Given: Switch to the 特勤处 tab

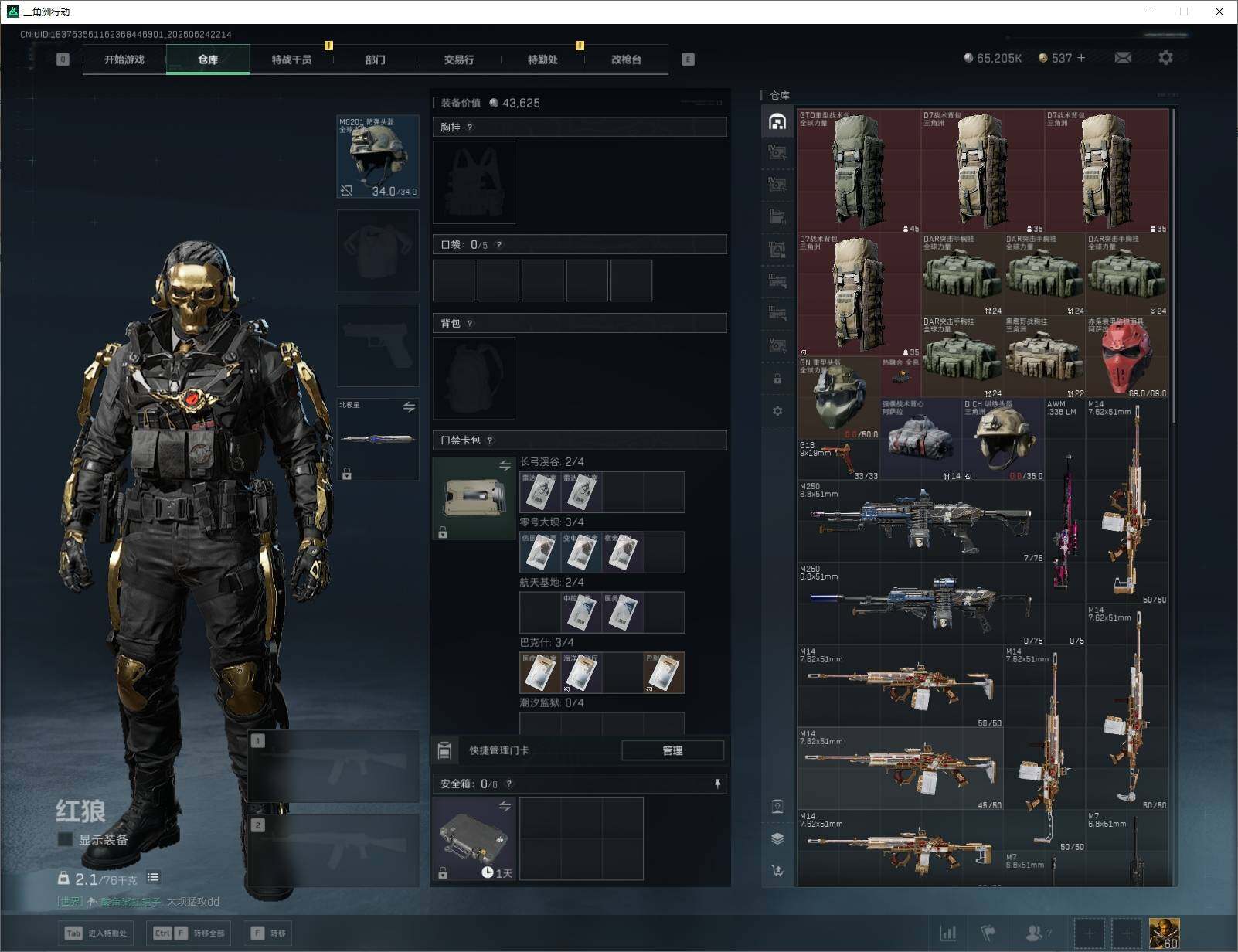Looking at the screenshot, I should 542,59.
